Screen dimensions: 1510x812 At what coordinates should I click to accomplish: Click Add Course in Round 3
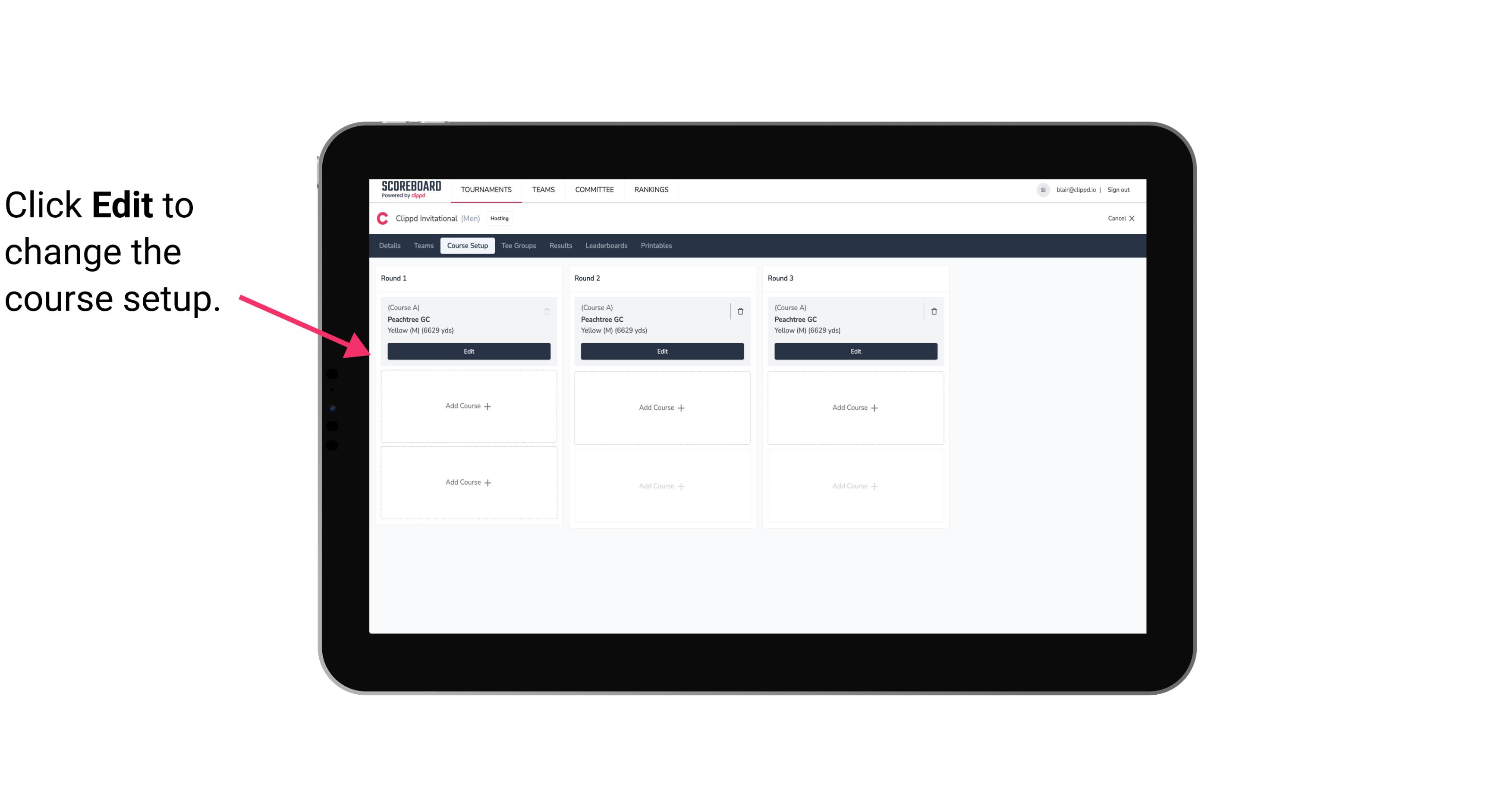coord(855,407)
